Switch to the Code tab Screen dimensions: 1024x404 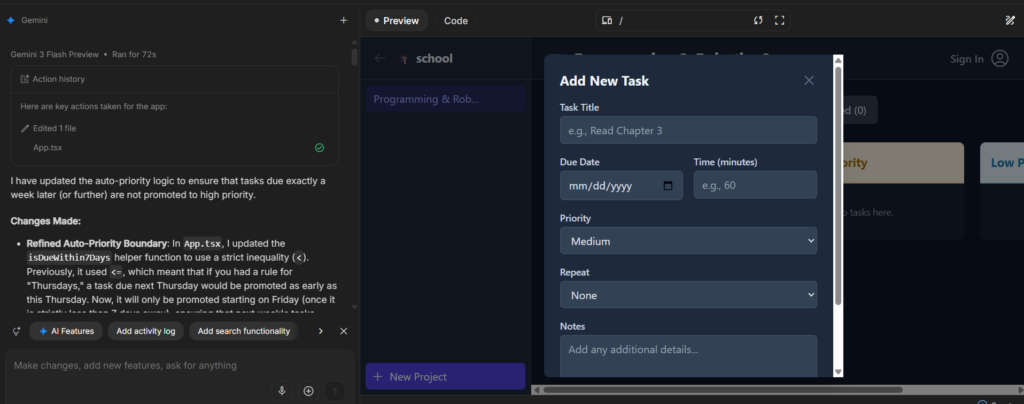[x=456, y=20]
